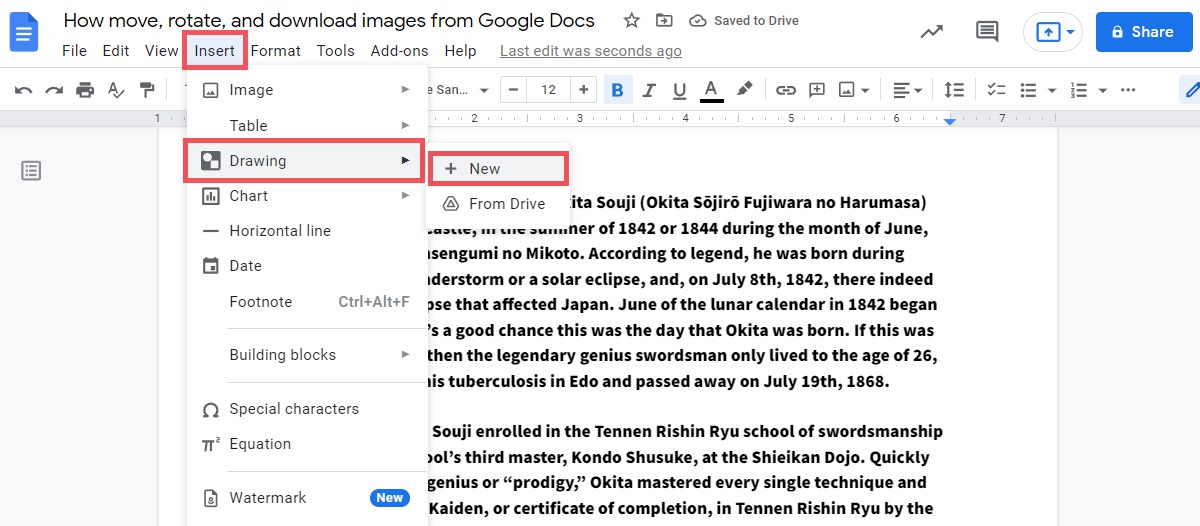Open the comment history icon
This screenshot has width=1200, height=526.
[987, 32]
